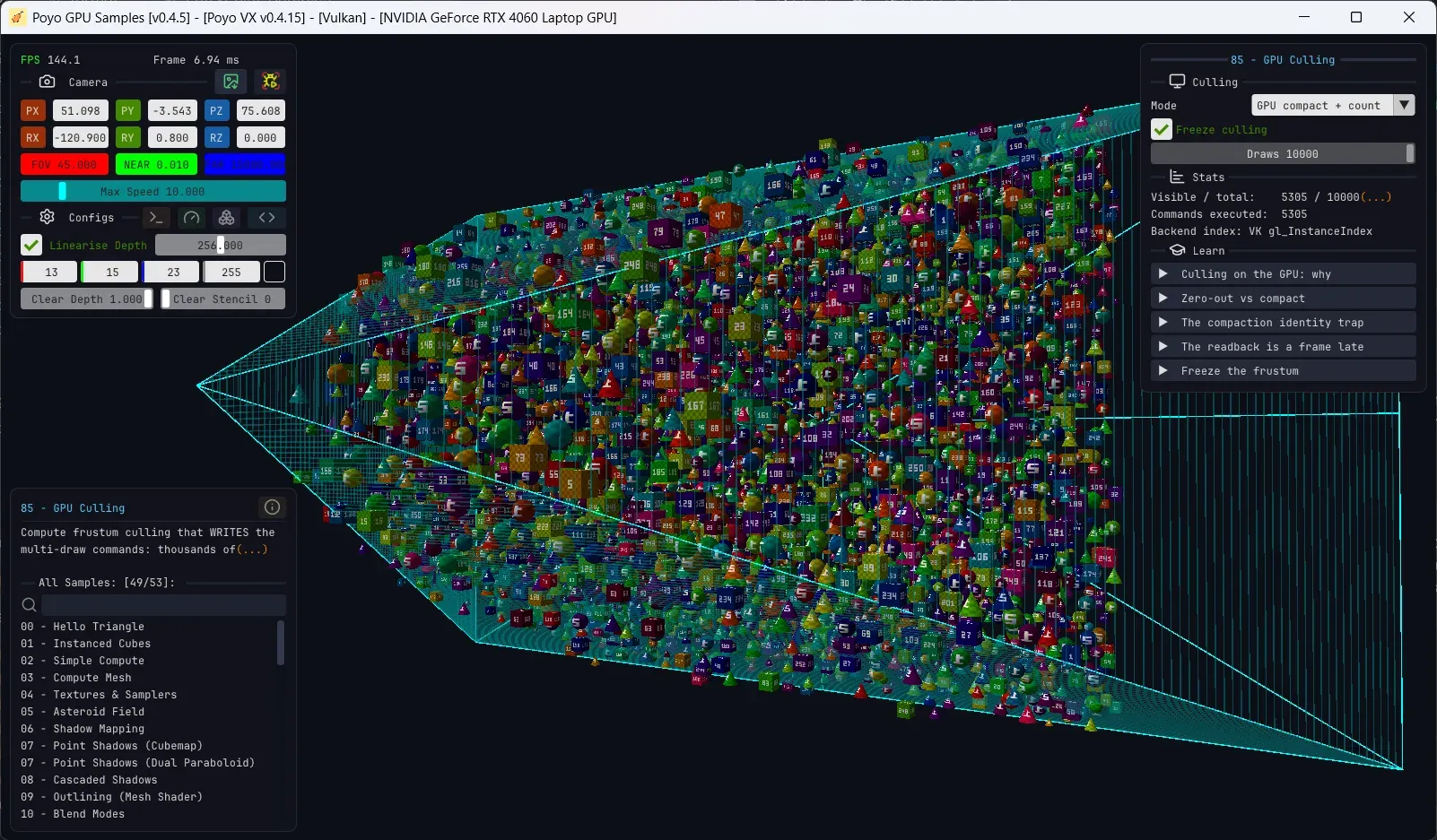Click the Draws 10000 slider
The width and height of the screenshot is (1437, 840).
pos(1283,153)
